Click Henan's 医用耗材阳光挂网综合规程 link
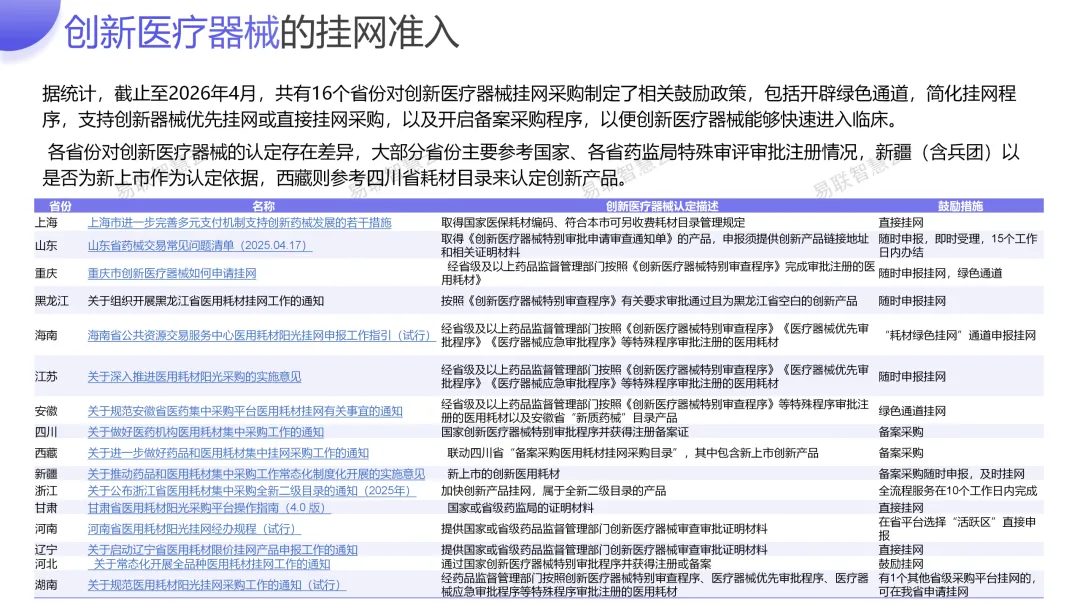This screenshot has height=608, width=1080. point(186,527)
